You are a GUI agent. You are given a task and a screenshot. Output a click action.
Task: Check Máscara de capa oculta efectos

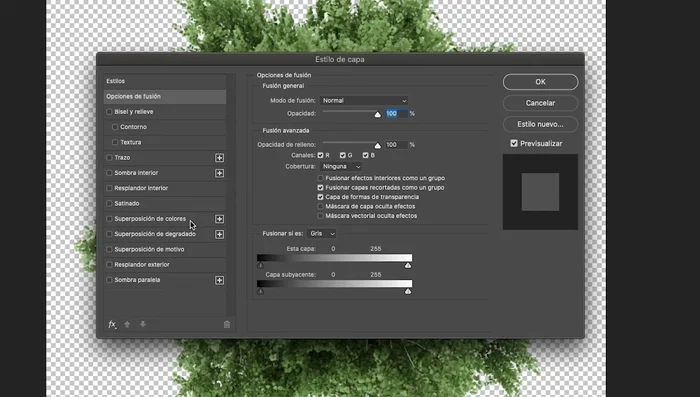tap(320, 206)
